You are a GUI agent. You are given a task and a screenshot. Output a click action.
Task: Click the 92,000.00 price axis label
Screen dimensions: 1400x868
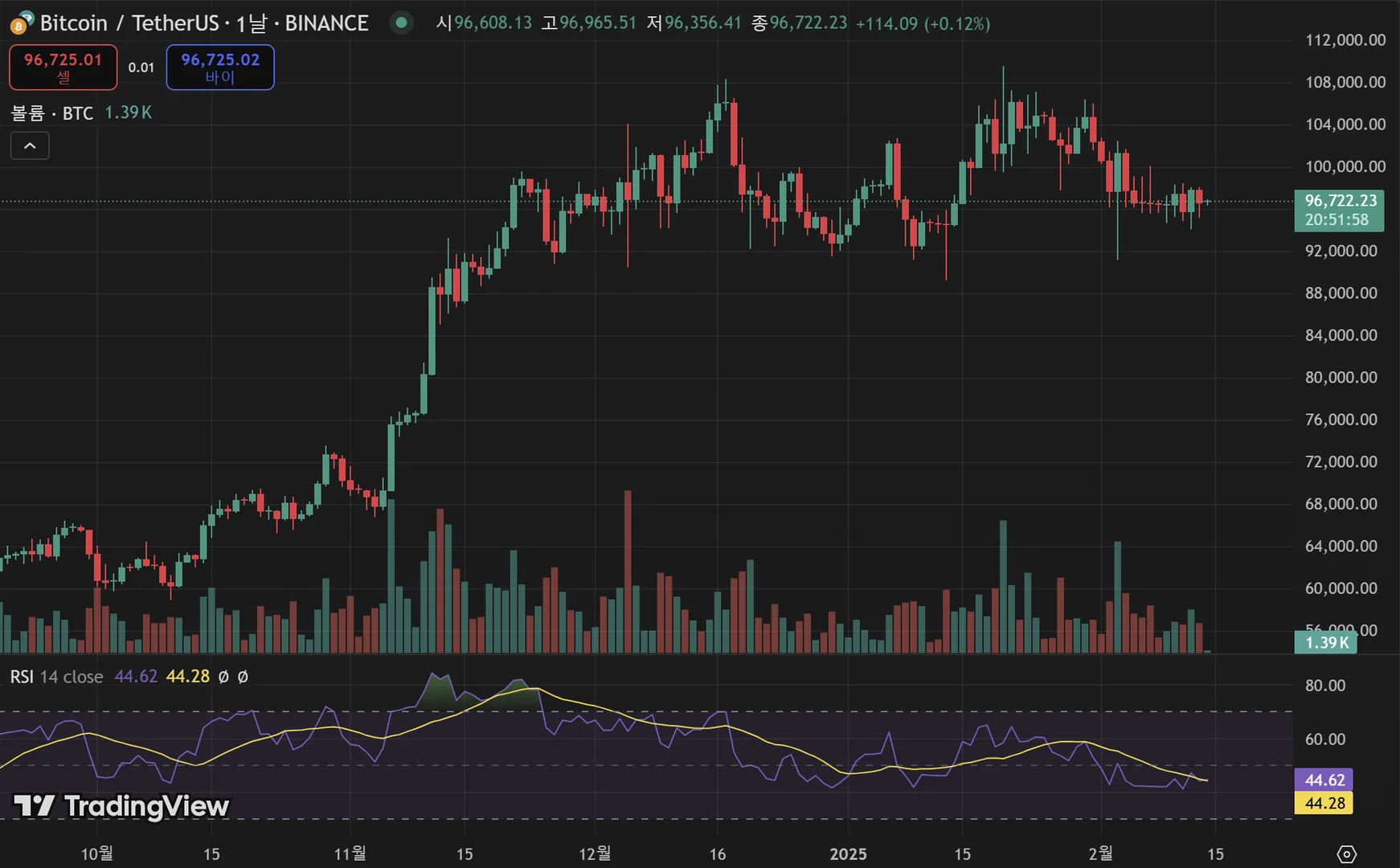[1341, 251]
